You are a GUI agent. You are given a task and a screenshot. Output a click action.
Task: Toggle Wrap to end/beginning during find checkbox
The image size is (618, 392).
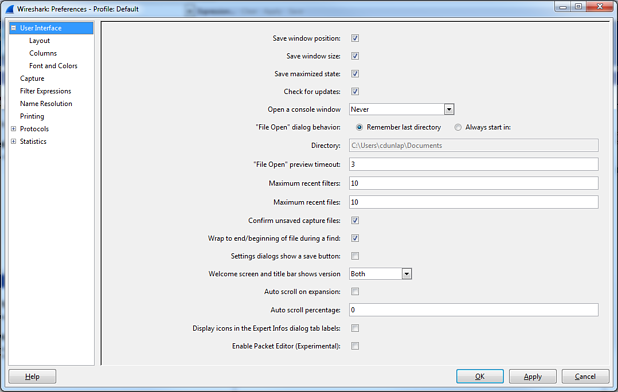coord(355,238)
